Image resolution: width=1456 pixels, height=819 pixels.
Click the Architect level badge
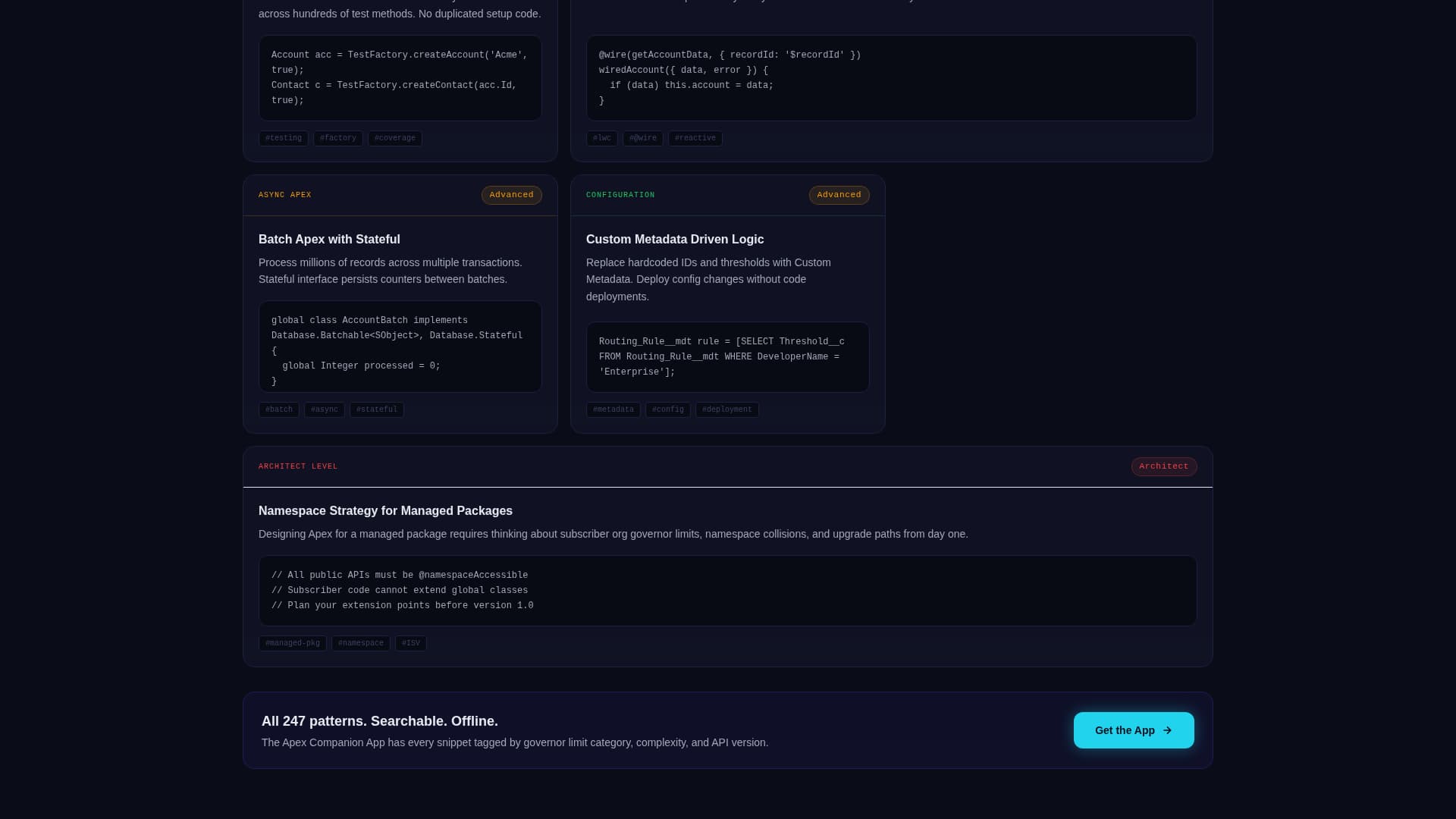(1164, 466)
